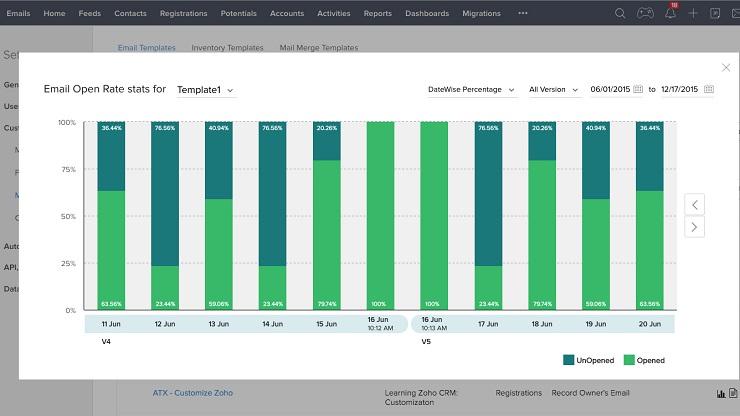Click the end date 12/17/2015 field
The image size is (740, 416).
click(680, 89)
